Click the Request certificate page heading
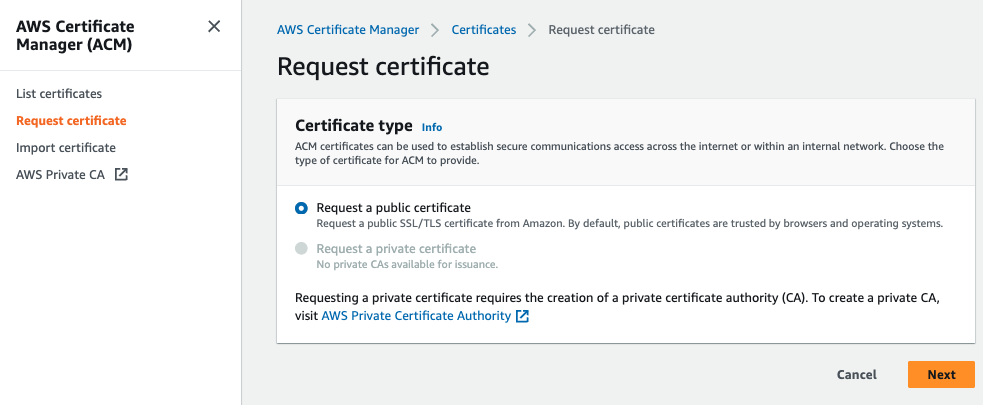983x405 pixels. [383, 67]
